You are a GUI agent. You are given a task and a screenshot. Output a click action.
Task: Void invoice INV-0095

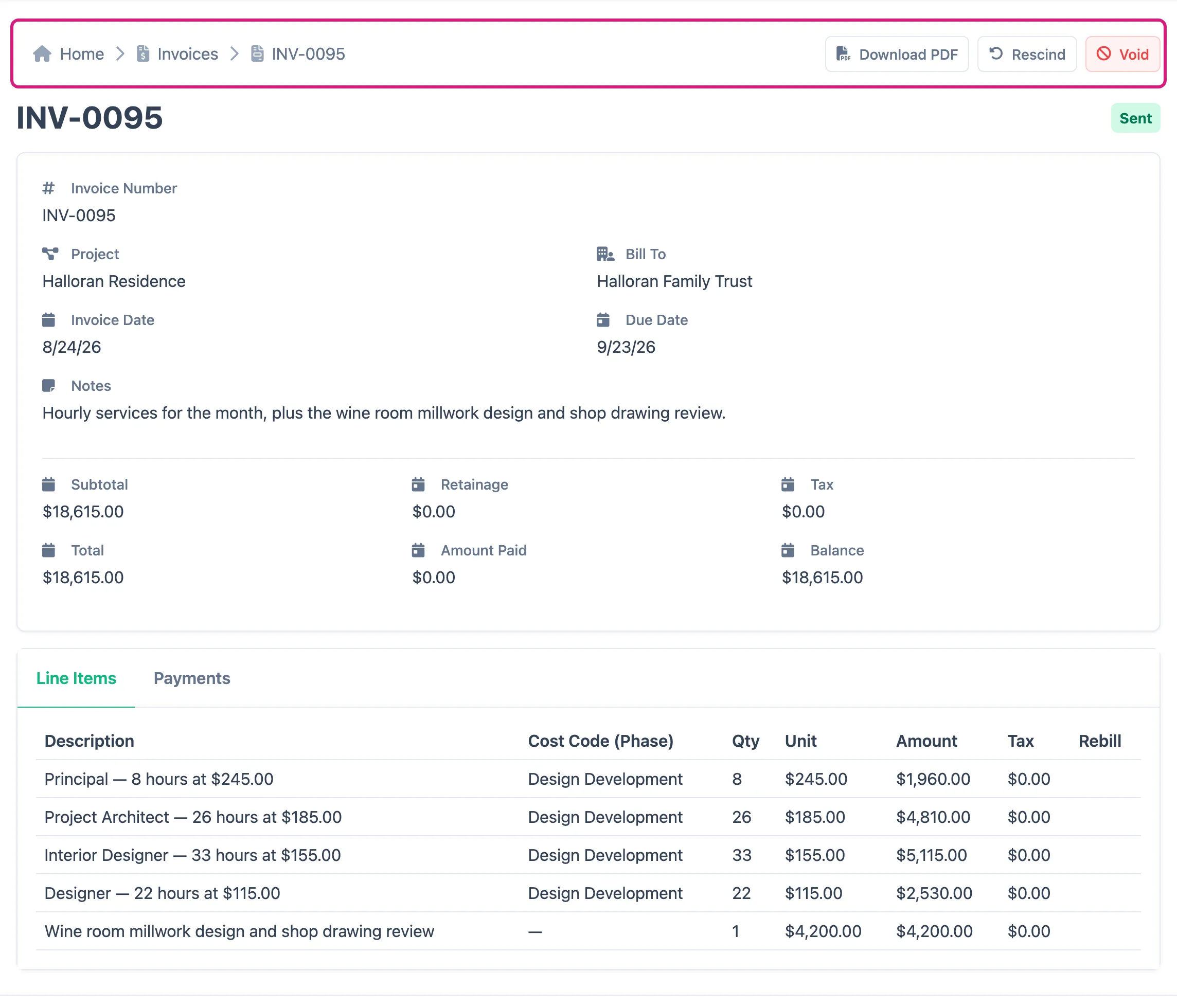[1122, 54]
